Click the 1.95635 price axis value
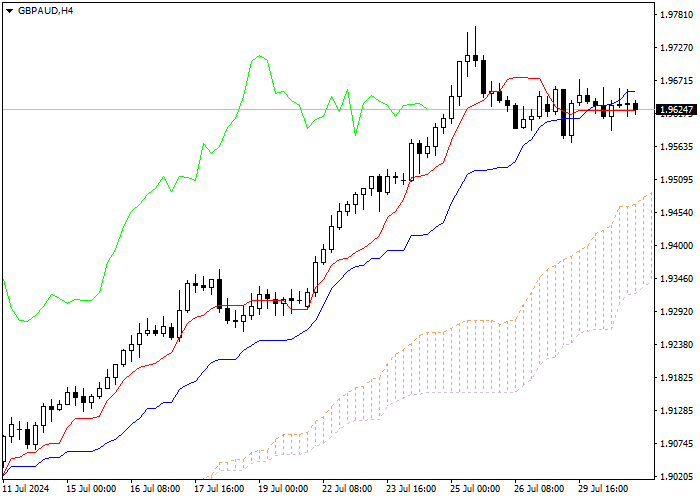700x500 pixels. coord(676,147)
